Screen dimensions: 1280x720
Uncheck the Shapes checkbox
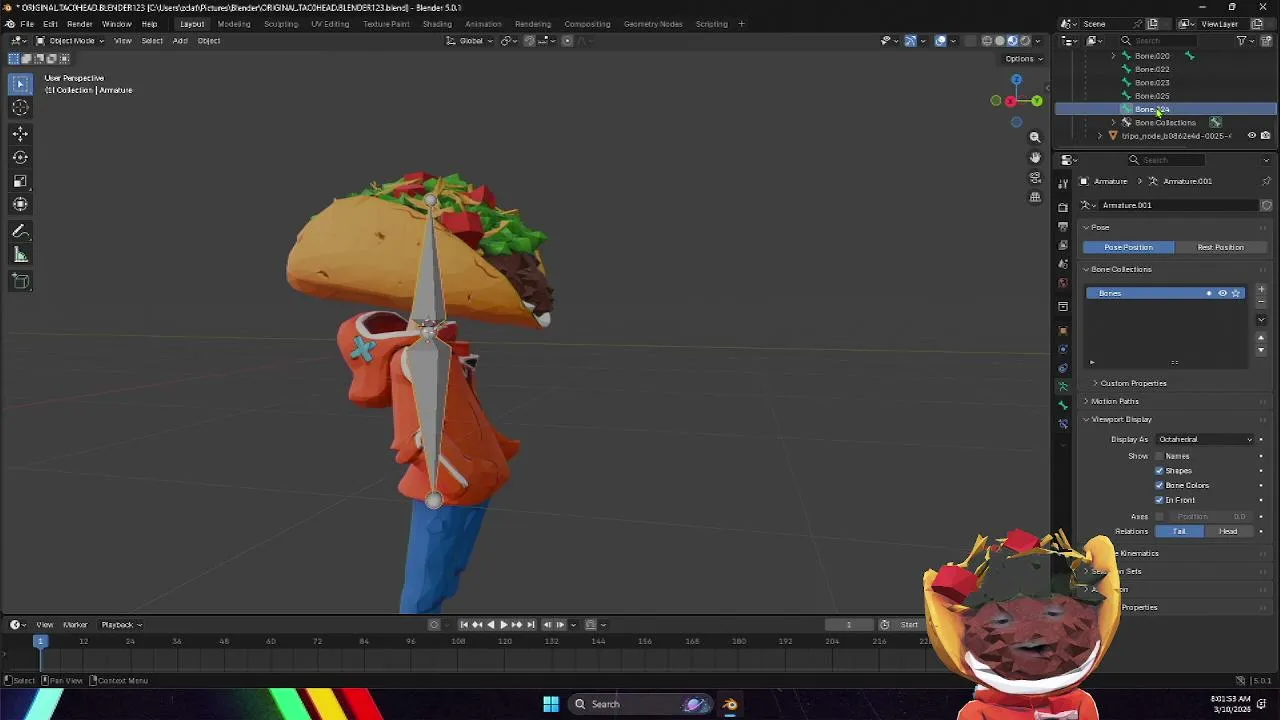click(1160, 471)
